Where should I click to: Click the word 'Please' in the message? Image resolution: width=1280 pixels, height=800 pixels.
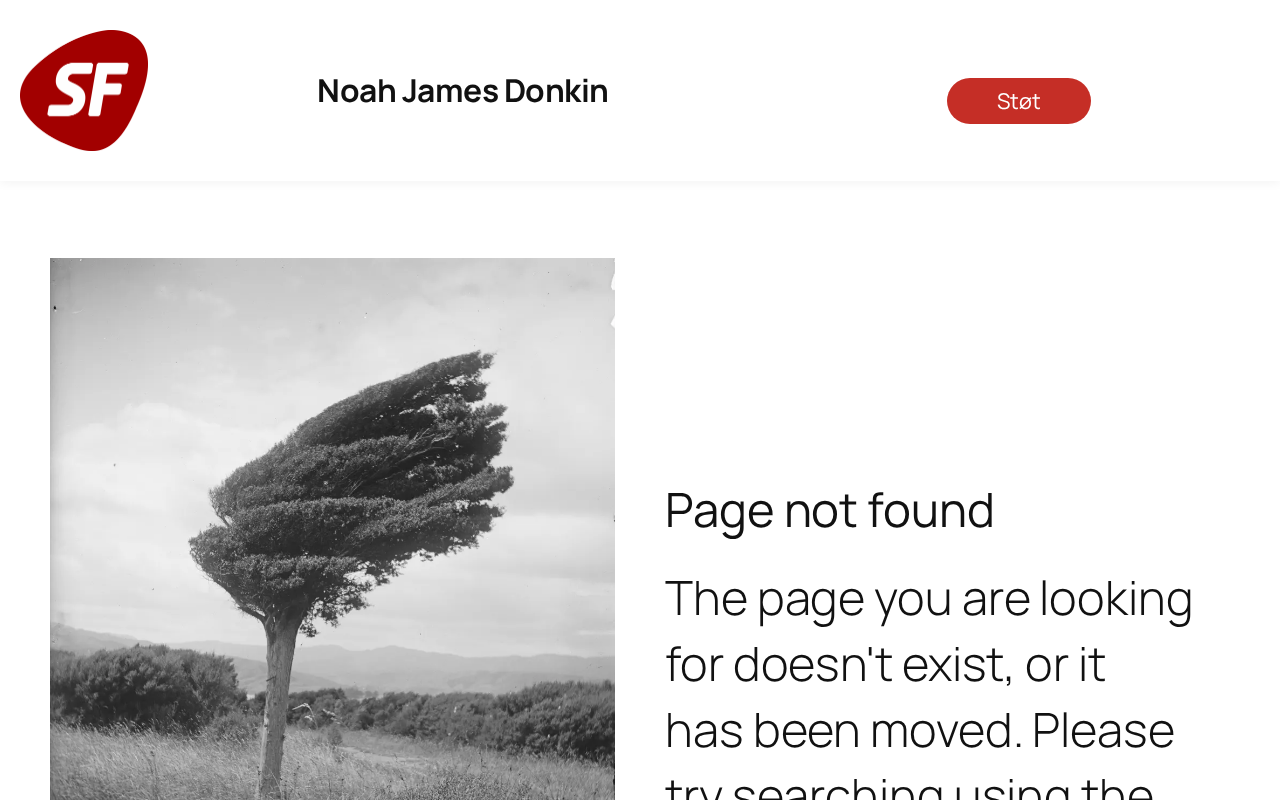tap(1103, 730)
